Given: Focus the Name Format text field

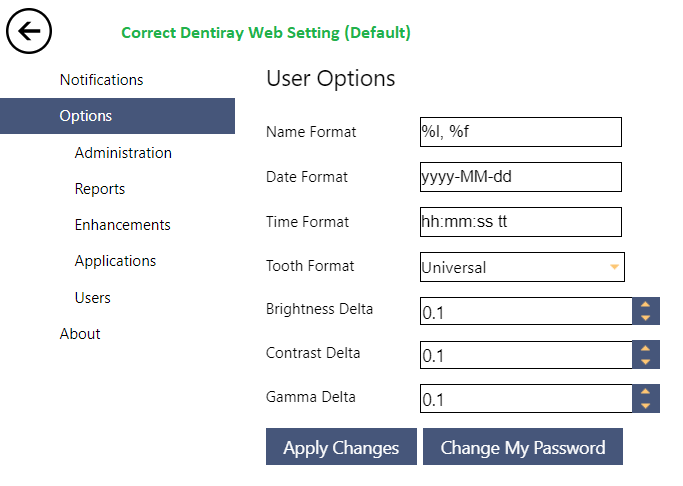Looking at the screenshot, I should (521, 132).
